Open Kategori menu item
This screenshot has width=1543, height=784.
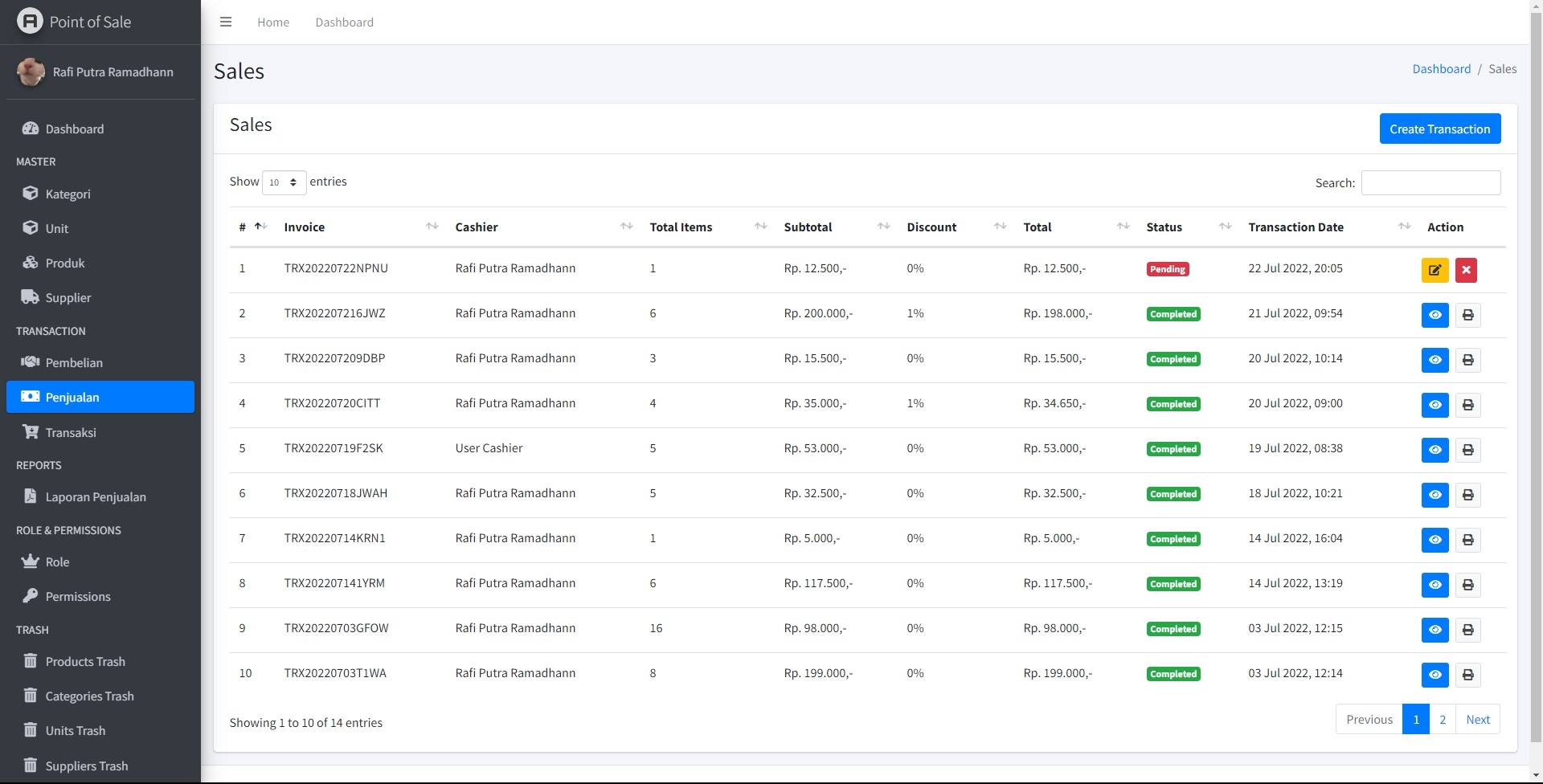[x=100, y=194]
